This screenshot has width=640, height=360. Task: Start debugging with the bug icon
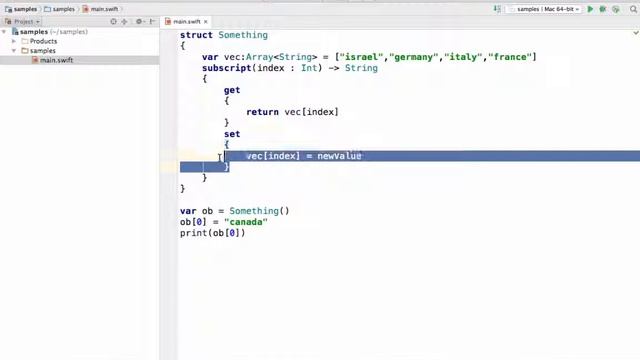click(x=602, y=9)
